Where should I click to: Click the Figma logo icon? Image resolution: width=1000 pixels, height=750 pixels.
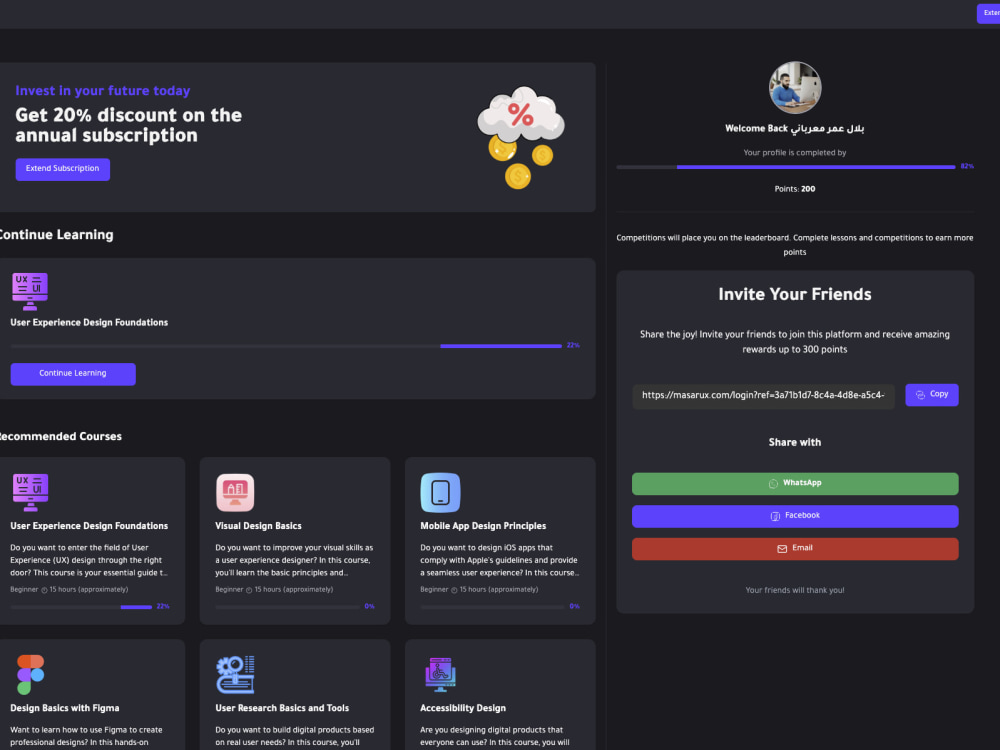click(x=30, y=674)
